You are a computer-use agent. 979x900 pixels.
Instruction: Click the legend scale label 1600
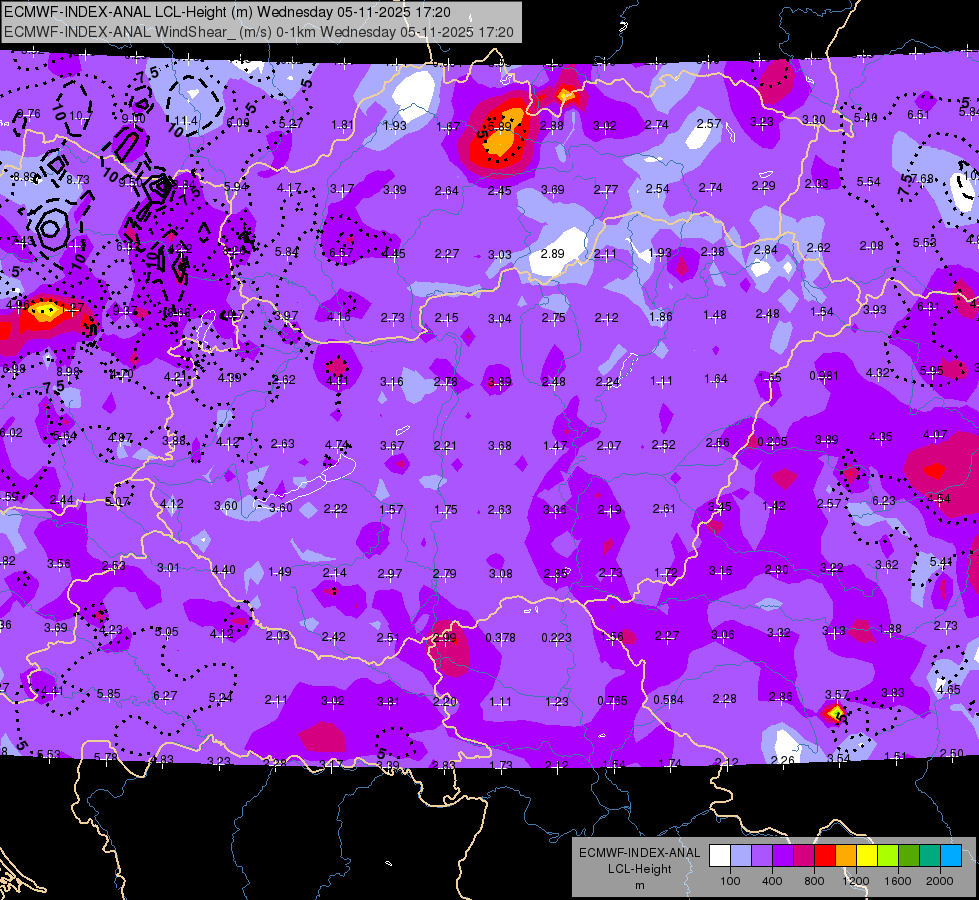point(898,881)
